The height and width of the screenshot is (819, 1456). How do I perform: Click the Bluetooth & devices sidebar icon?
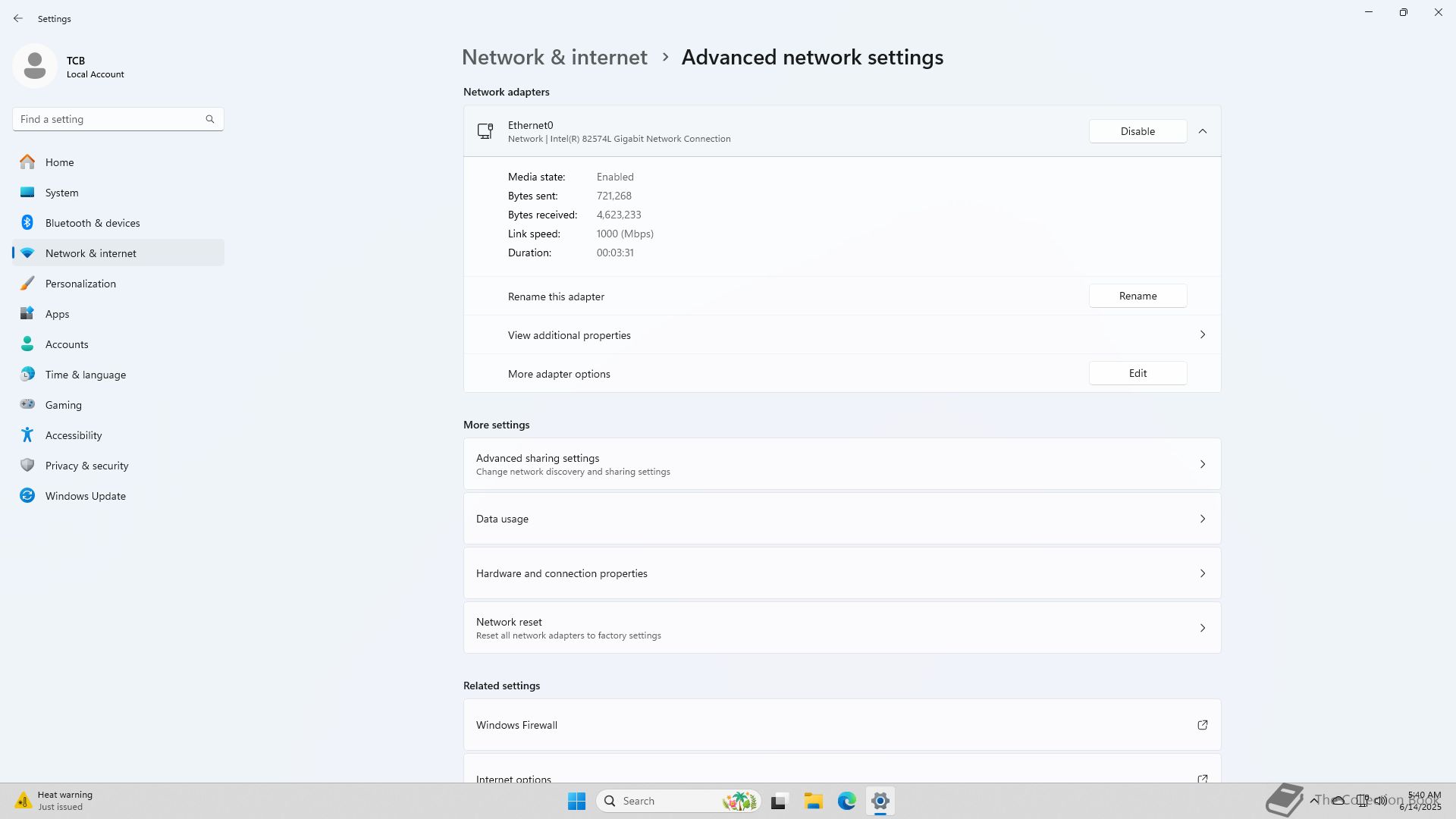click(27, 223)
